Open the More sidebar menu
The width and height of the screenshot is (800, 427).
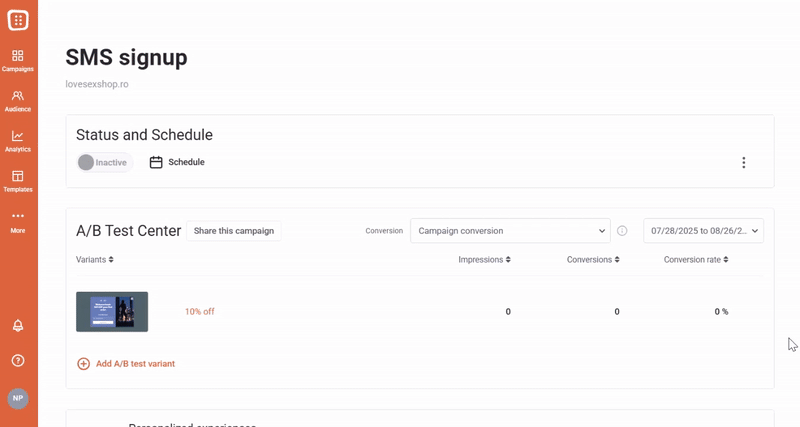(18, 220)
